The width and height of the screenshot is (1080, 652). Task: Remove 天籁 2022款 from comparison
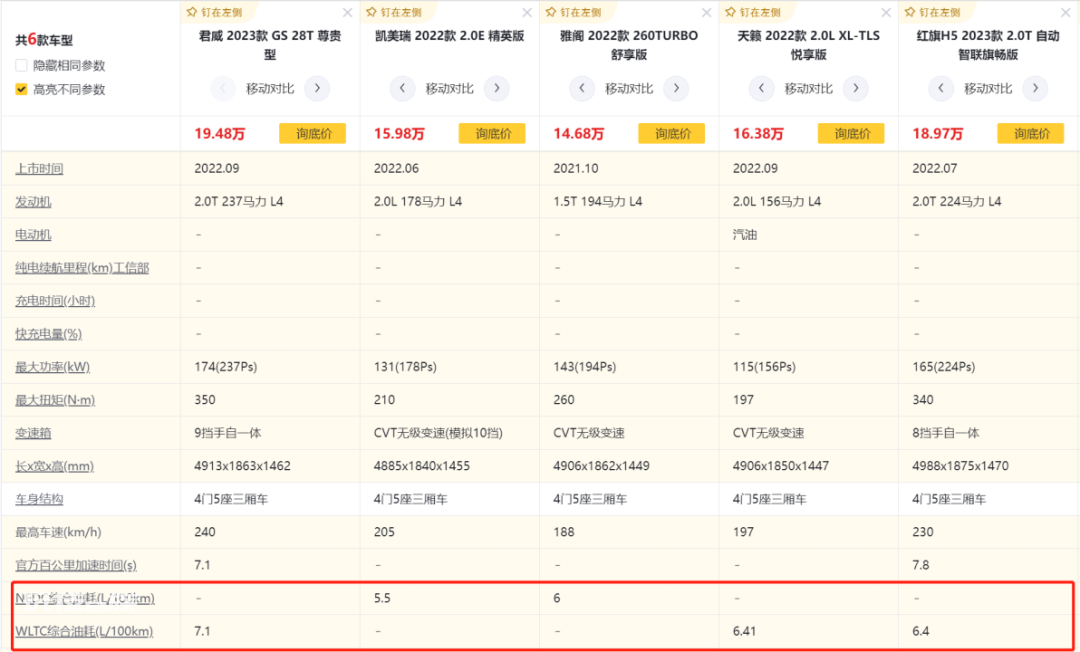click(x=886, y=12)
